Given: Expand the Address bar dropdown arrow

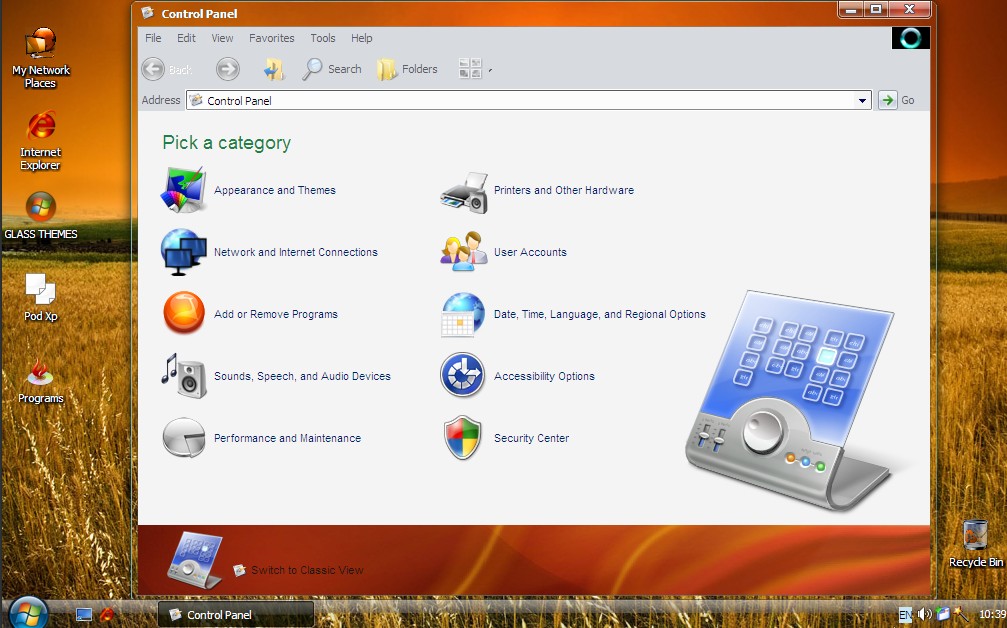Looking at the screenshot, I should pyautogui.click(x=862, y=100).
